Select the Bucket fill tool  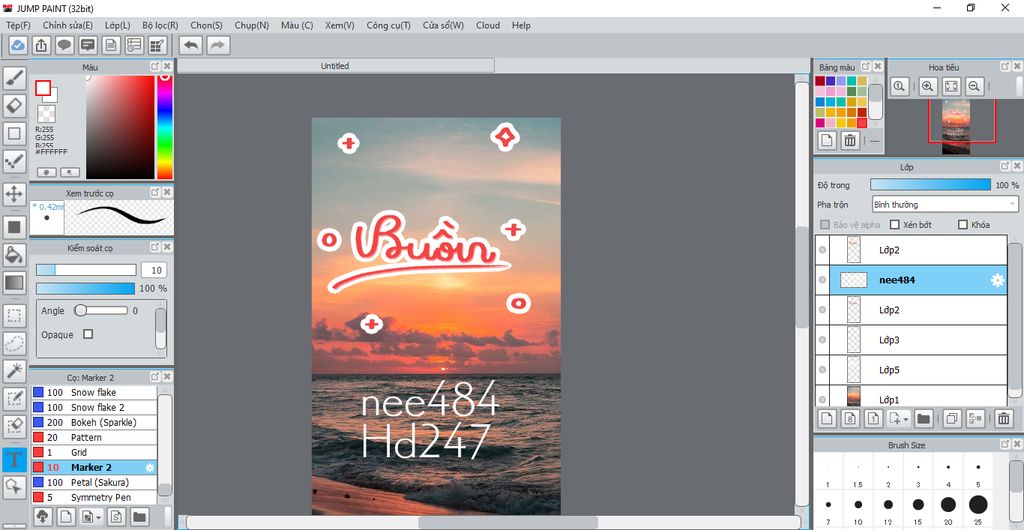[14, 255]
